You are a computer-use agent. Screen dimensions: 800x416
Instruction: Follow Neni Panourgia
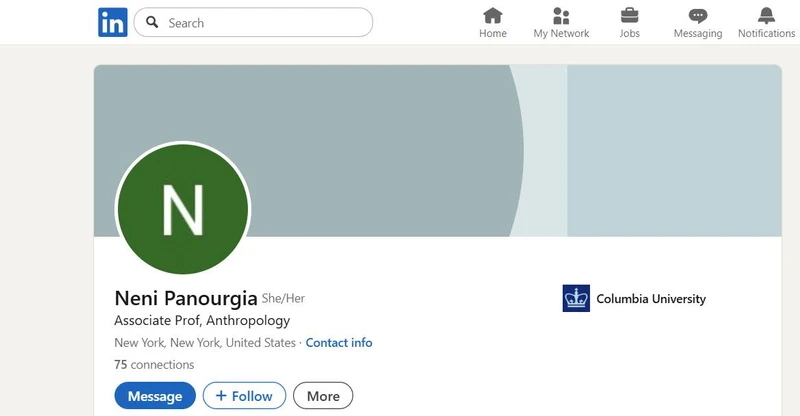coord(244,396)
